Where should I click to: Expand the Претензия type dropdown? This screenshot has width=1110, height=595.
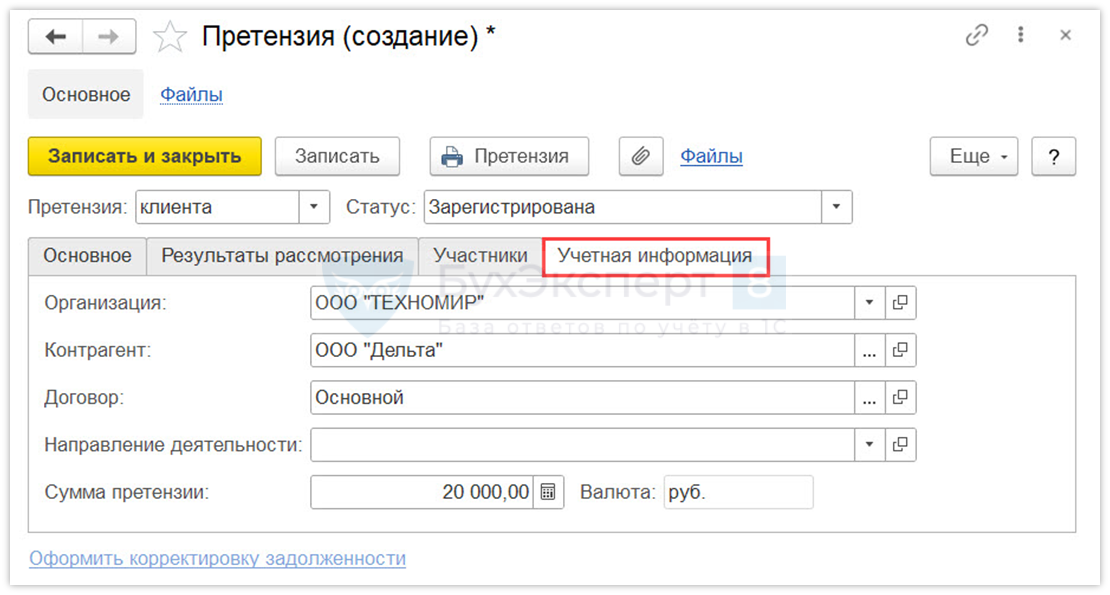[314, 208]
